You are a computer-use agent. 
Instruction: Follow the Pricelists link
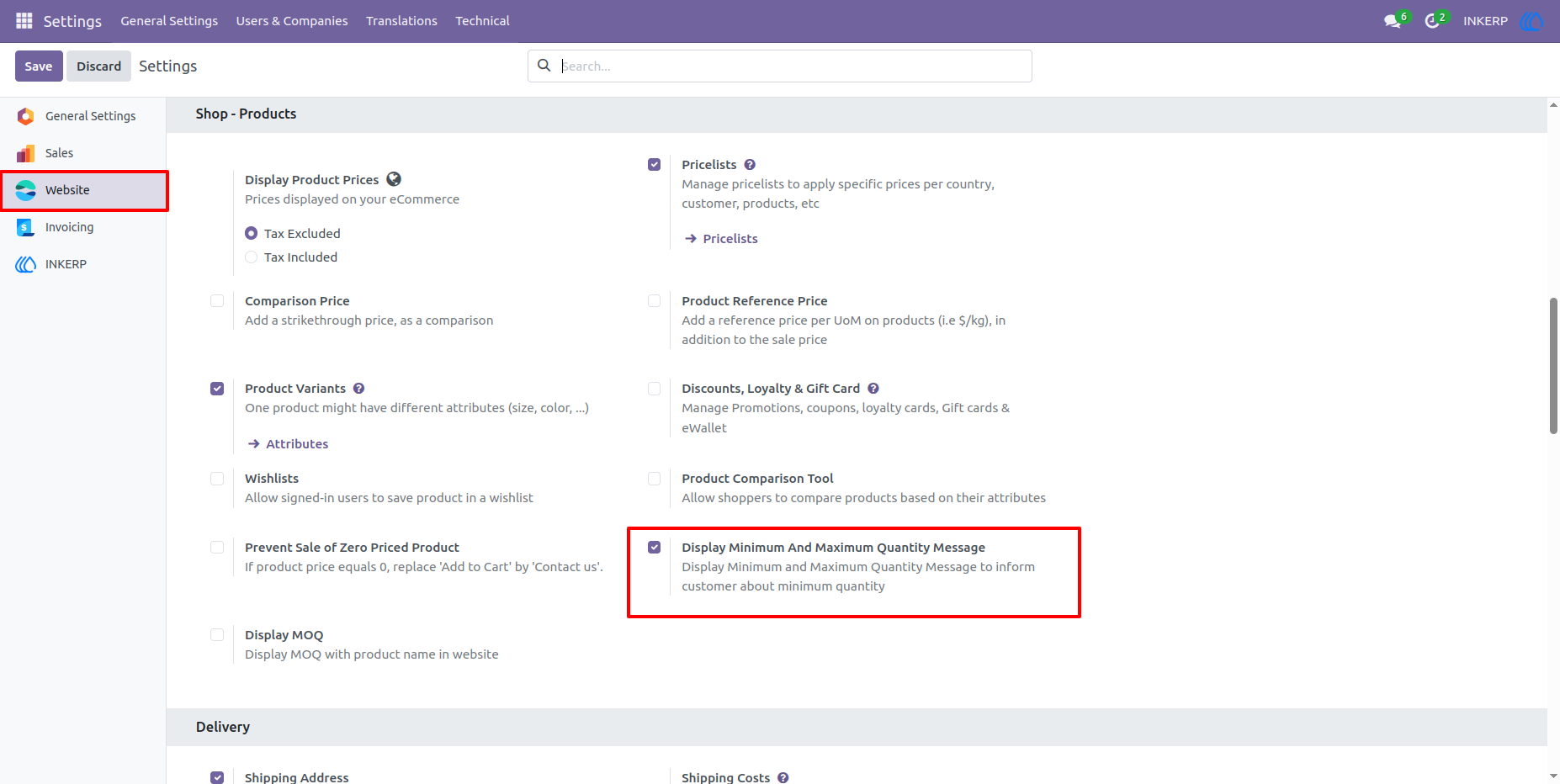730,239
